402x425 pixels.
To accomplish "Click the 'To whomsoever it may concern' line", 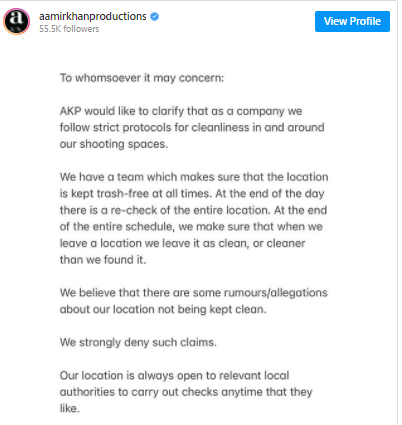I will 142,78.
